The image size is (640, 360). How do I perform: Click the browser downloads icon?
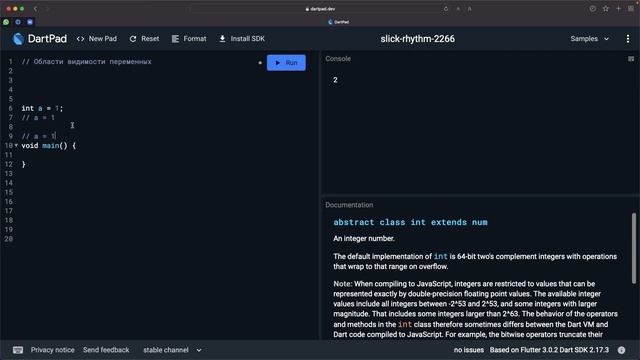point(593,9)
